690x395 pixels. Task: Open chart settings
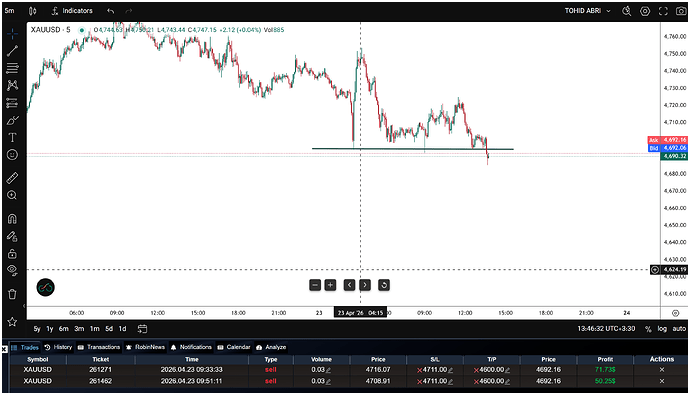click(x=645, y=11)
